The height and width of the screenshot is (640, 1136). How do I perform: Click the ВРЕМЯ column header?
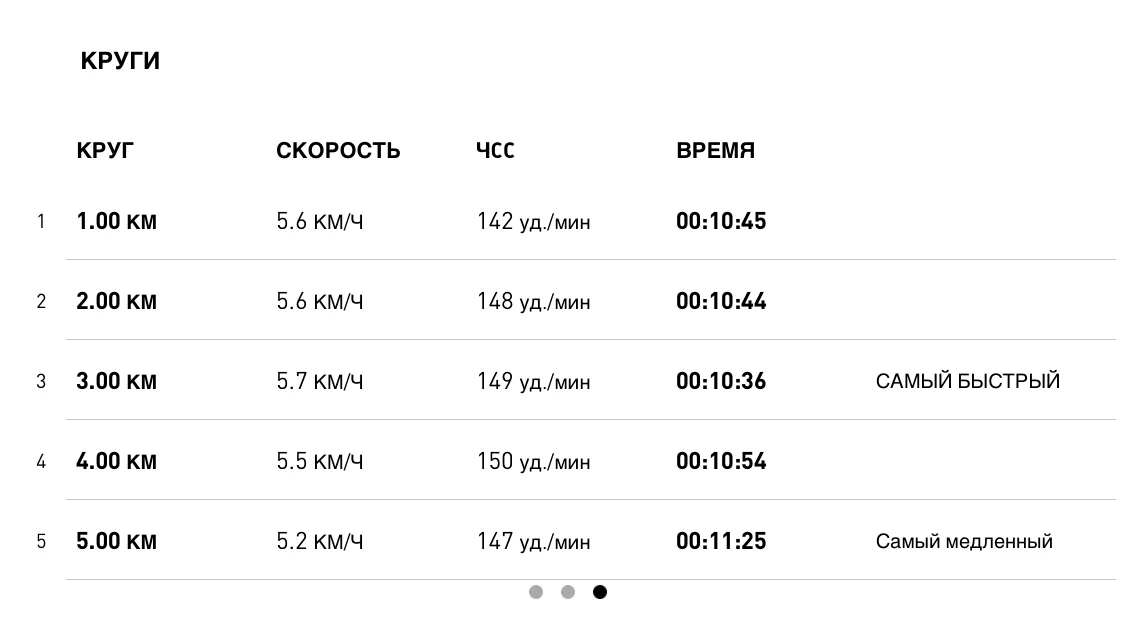(715, 151)
